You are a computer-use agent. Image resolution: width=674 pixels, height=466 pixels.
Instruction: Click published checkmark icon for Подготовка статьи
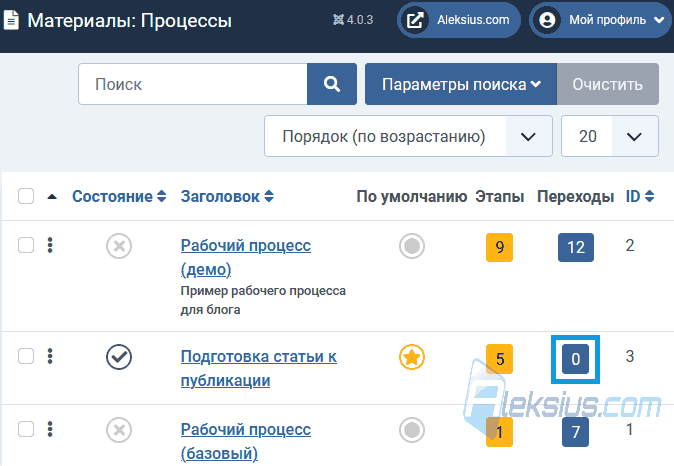119,357
